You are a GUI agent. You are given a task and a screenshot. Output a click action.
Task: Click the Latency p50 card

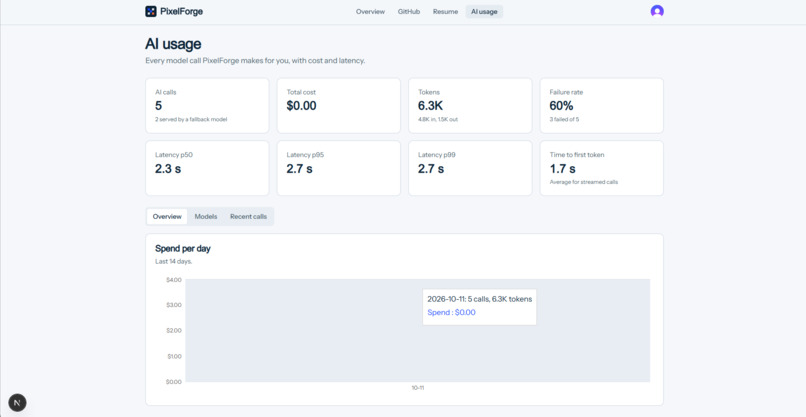point(207,168)
